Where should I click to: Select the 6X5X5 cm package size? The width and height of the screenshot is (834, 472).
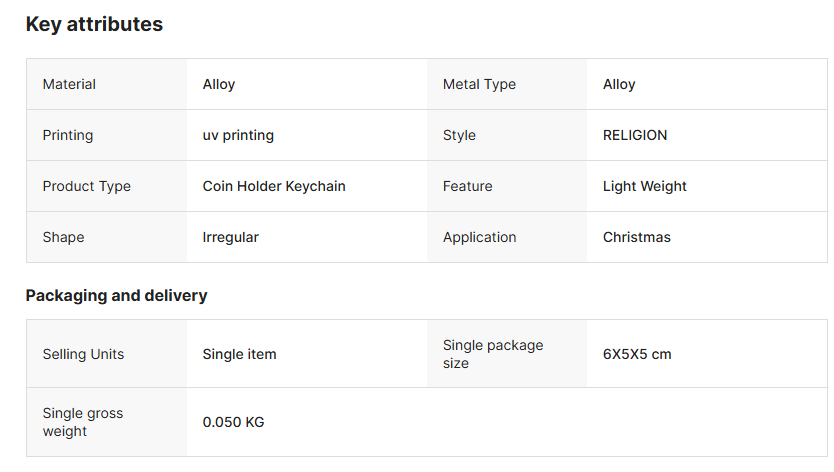pyautogui.click(x=637, y=354)
